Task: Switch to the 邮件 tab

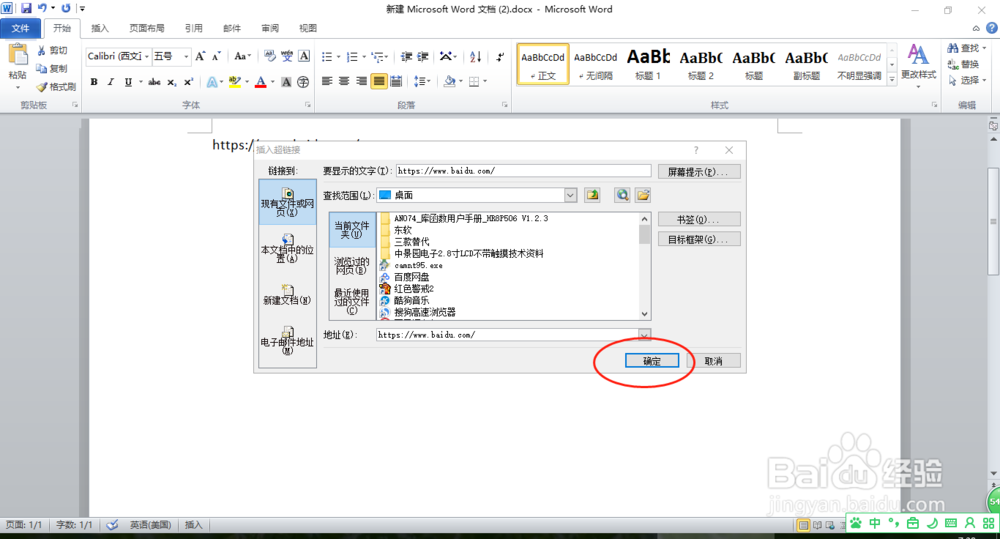Action: point(232,28)
